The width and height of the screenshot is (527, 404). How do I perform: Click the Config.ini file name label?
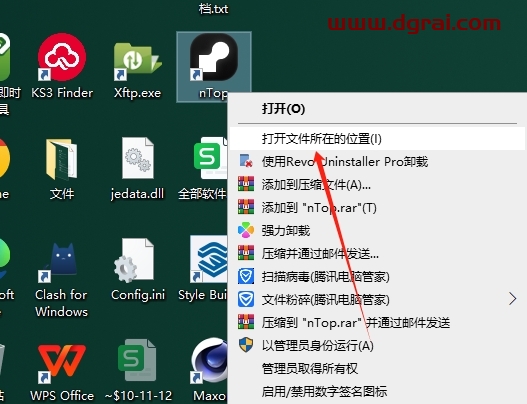click(138, 295)
